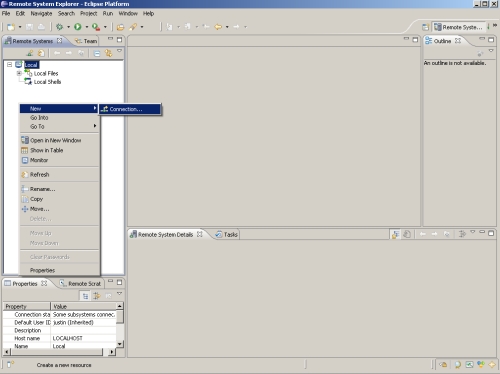Select Show in Table menu item
This screenshot has width=500, height=374.
[60, 150]
